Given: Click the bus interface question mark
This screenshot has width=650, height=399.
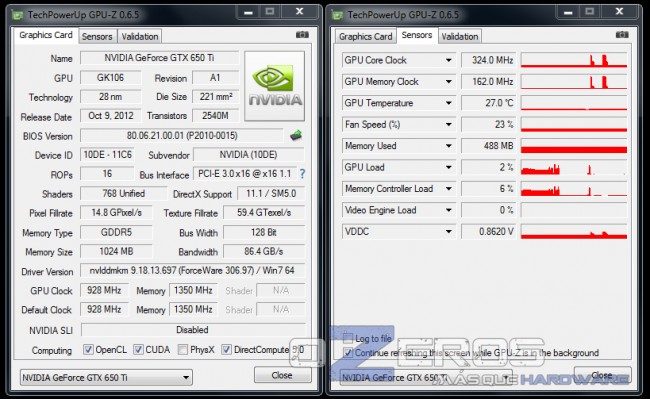Looking at the screenshot, I should (302, 174).
